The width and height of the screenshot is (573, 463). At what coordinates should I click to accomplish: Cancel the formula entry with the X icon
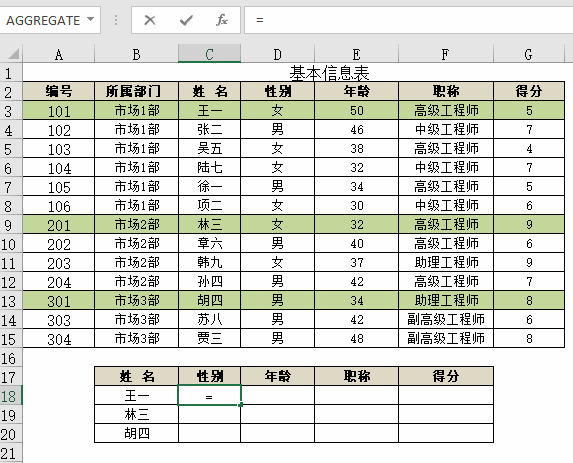[x=150, y=20]
